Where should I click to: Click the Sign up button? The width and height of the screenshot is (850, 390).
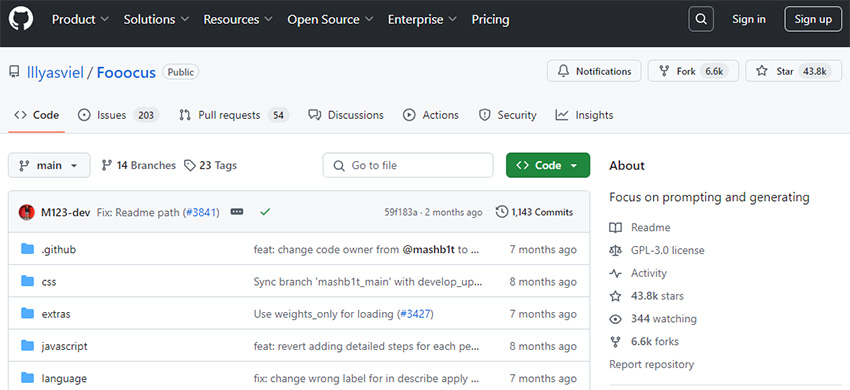tap(813, 20)
